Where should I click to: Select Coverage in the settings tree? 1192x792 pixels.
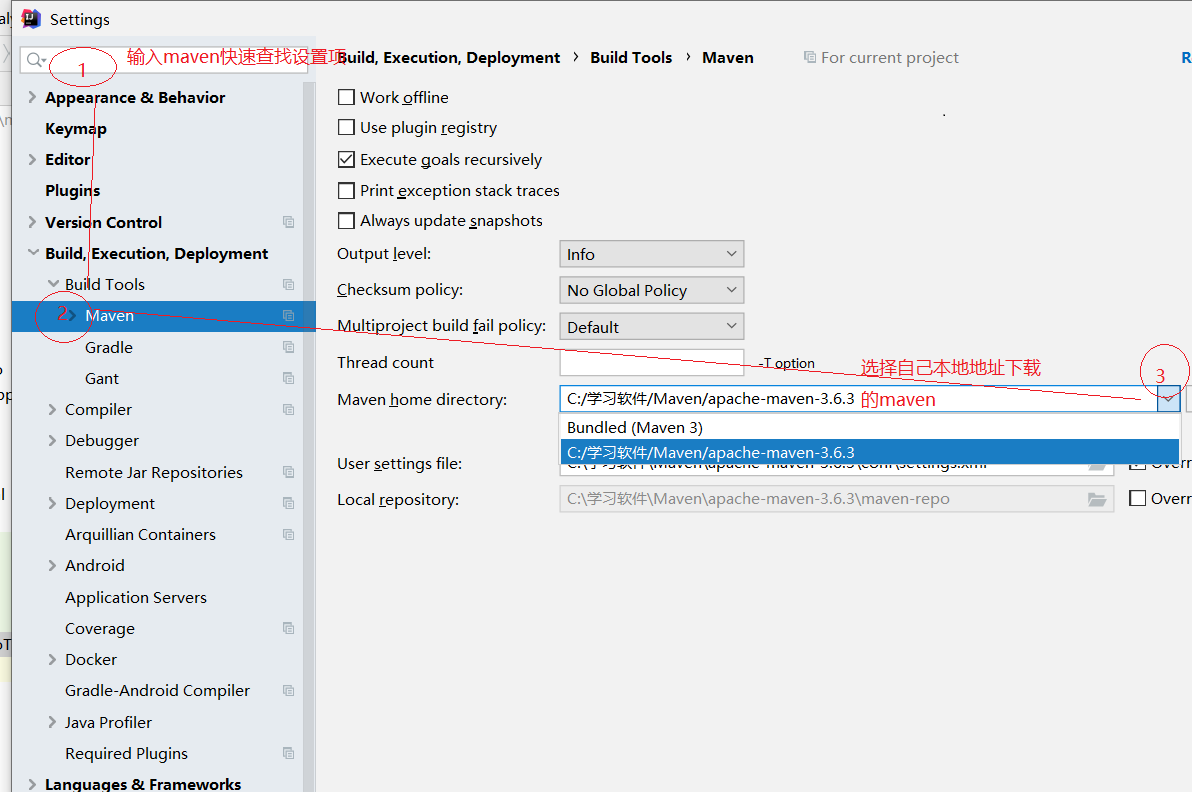coord(100,629)
